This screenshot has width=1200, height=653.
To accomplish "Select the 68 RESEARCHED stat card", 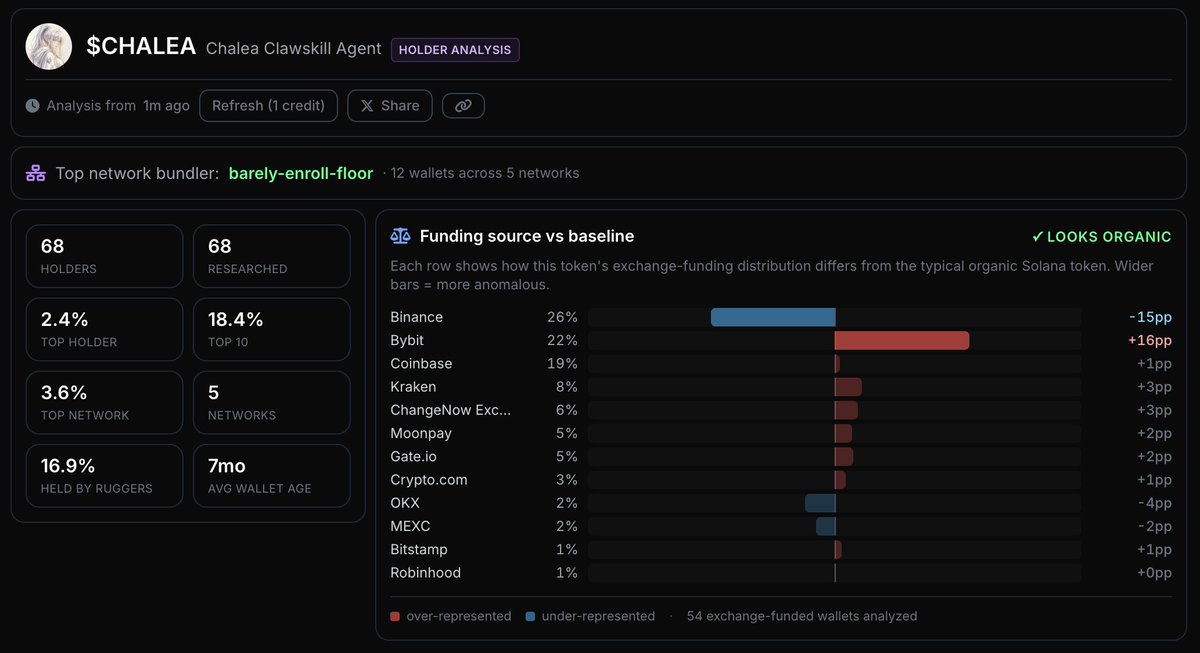I will pyautogui.click(x=271, y=256).
